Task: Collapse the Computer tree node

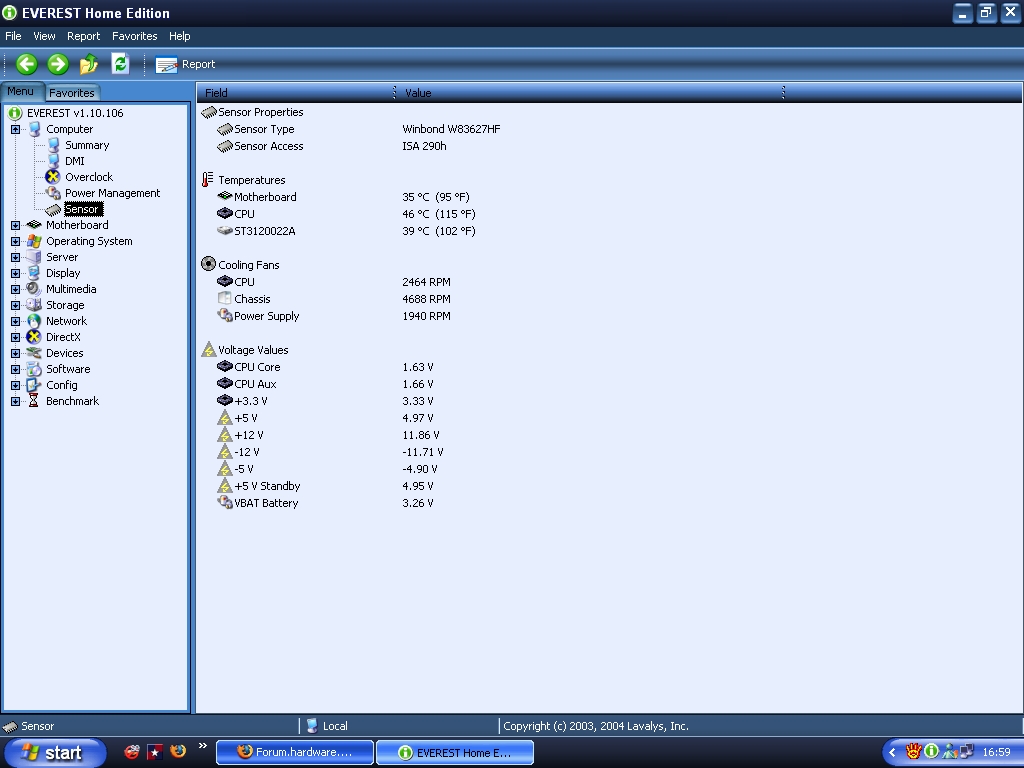Action: [15, 129]
